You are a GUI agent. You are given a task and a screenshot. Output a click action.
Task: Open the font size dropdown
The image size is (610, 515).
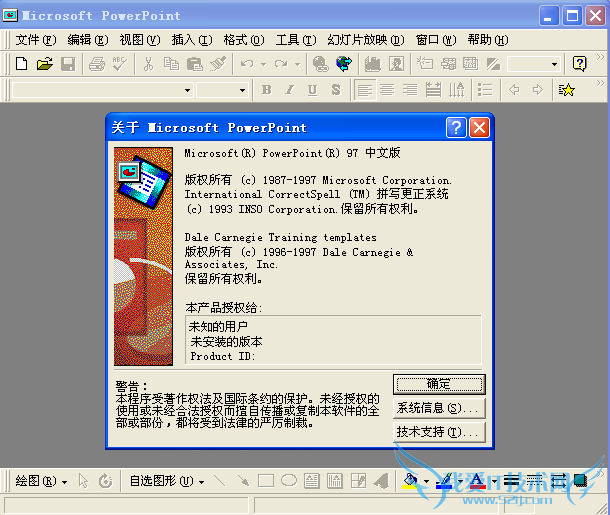point(242,90)
